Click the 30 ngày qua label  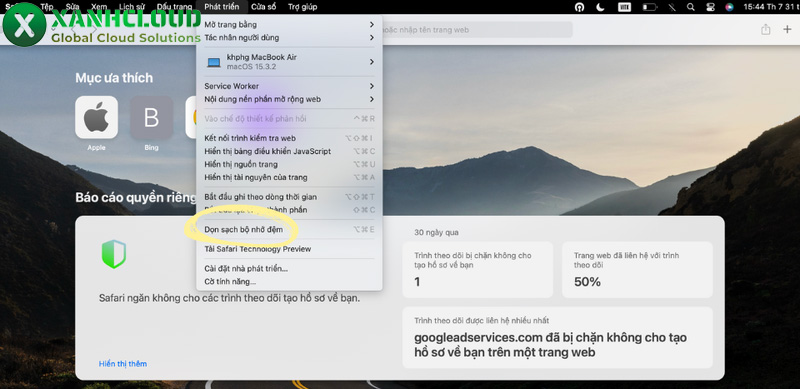coord(436,232)
